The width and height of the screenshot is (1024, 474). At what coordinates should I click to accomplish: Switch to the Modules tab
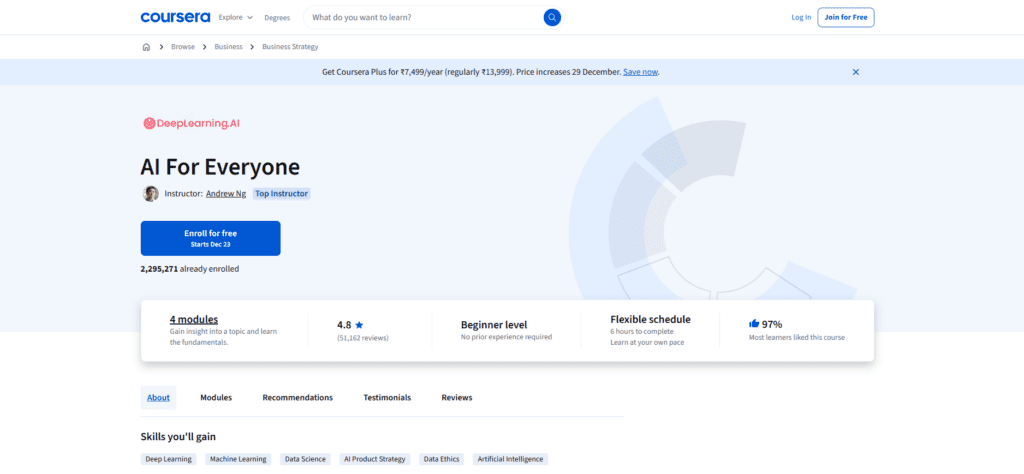tap(216, 398)
